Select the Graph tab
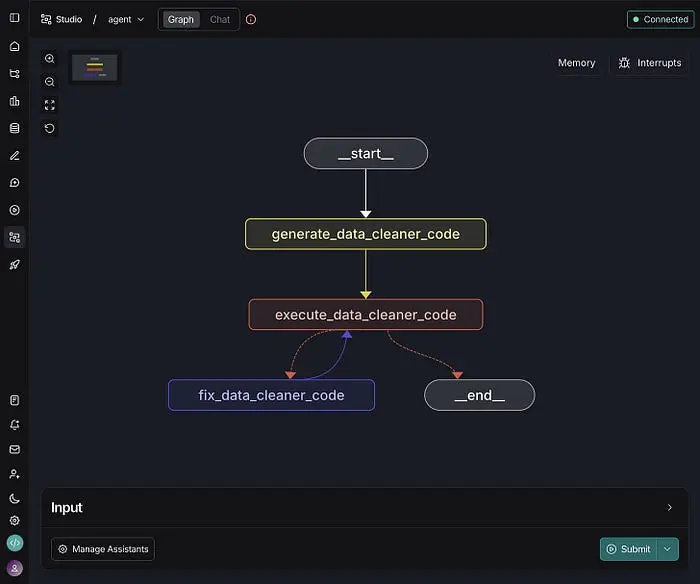Viewport: 700px width, 584px height. tap(180, 19)
